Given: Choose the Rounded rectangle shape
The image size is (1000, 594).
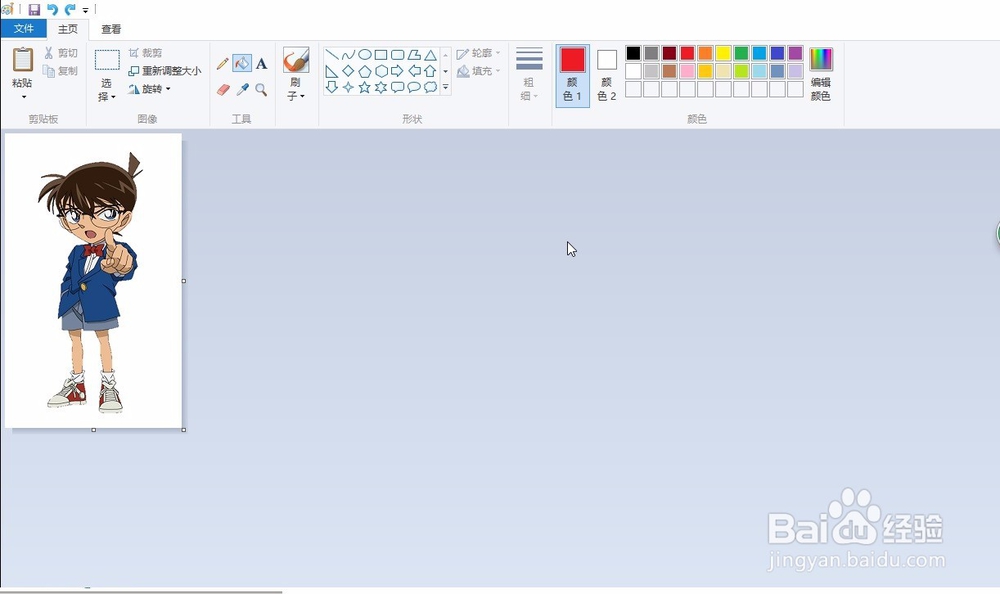Looking at the screenshot, I should coord(398,55).
